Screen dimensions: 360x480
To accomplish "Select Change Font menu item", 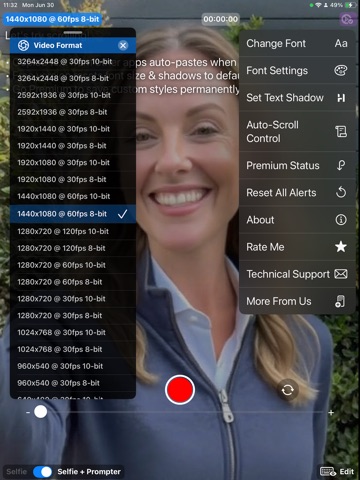I will click(x=297, y=43).
